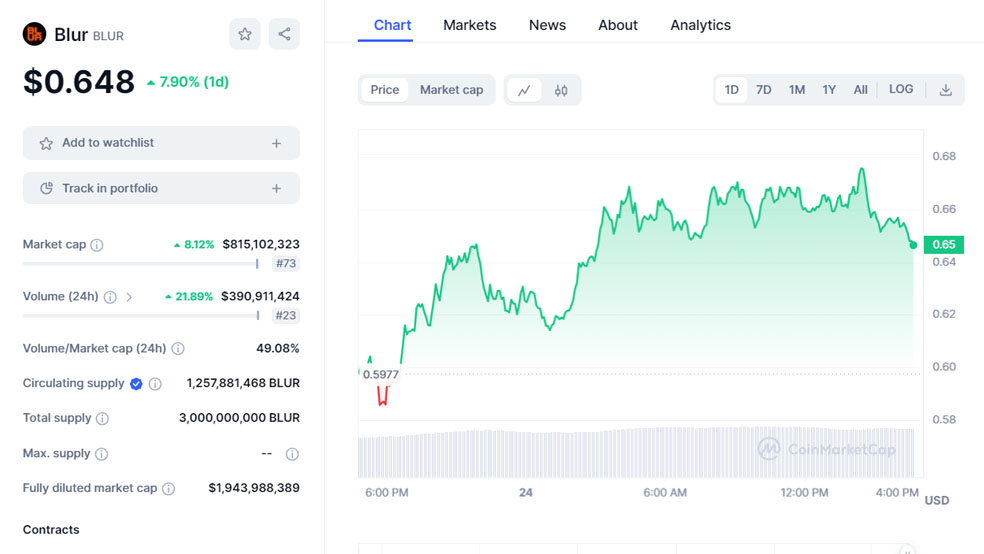Select the 7D time range button
Image resolution: width=984 pixels, height=554 pixels.
click(x=763, y=90)
